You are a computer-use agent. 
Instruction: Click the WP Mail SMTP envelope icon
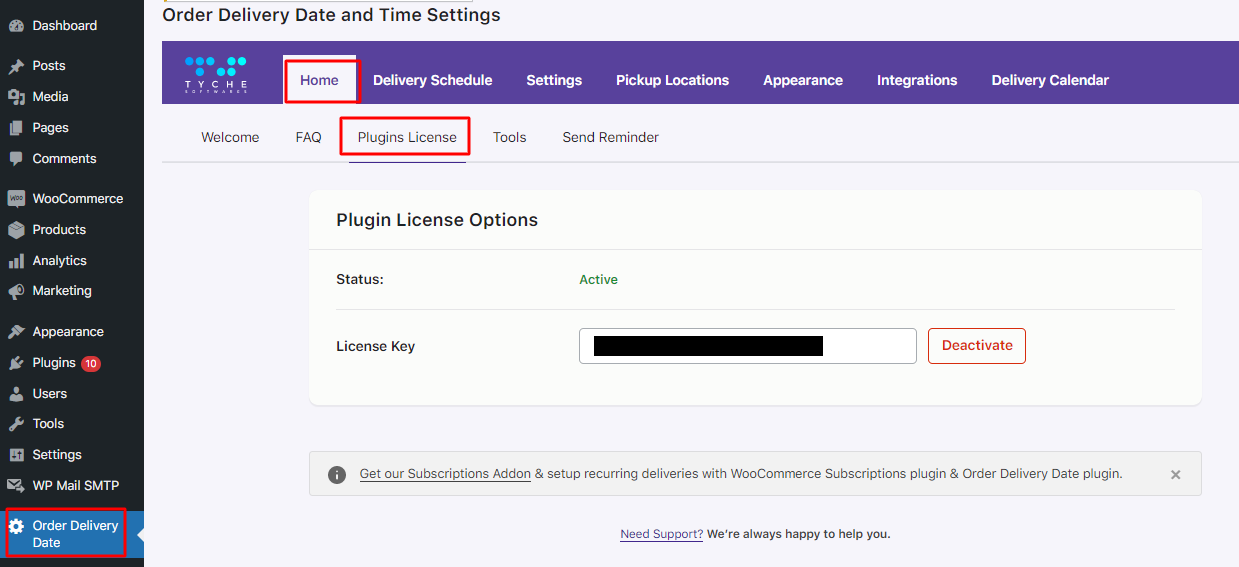(16, 486)
